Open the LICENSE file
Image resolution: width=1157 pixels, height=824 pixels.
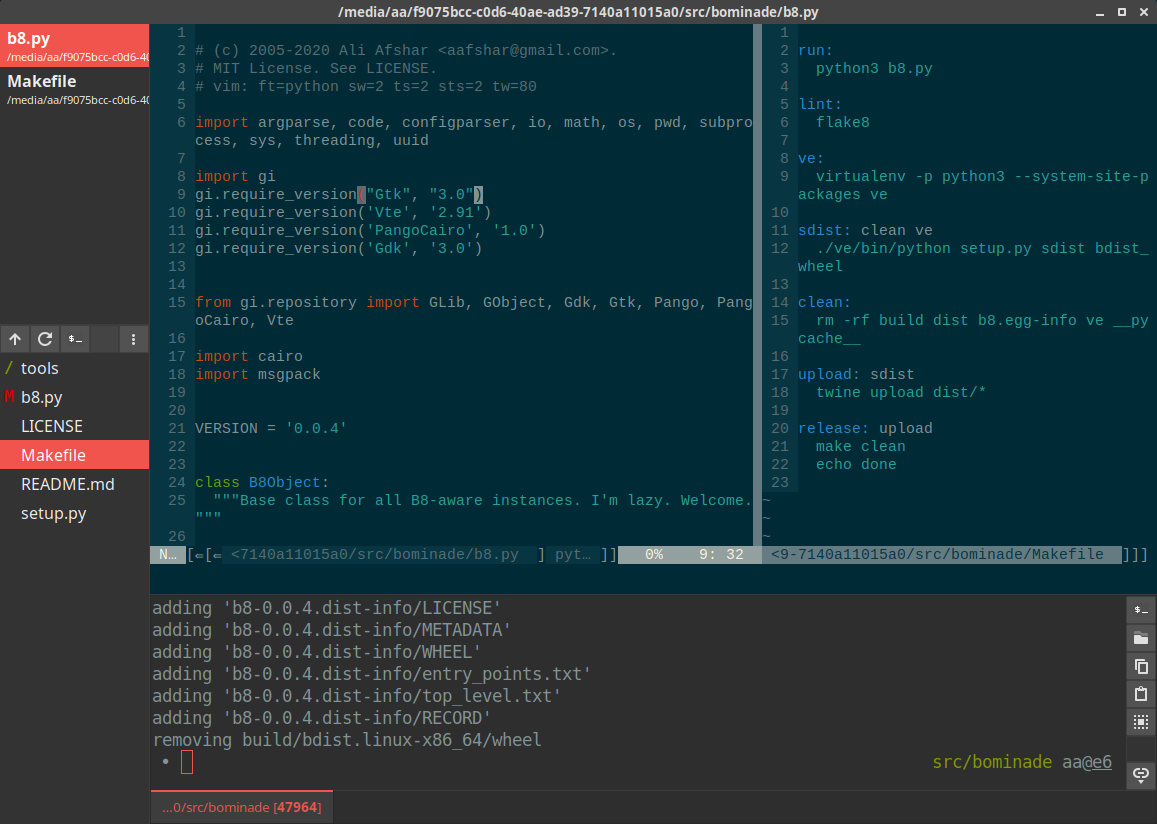[75, 426]
